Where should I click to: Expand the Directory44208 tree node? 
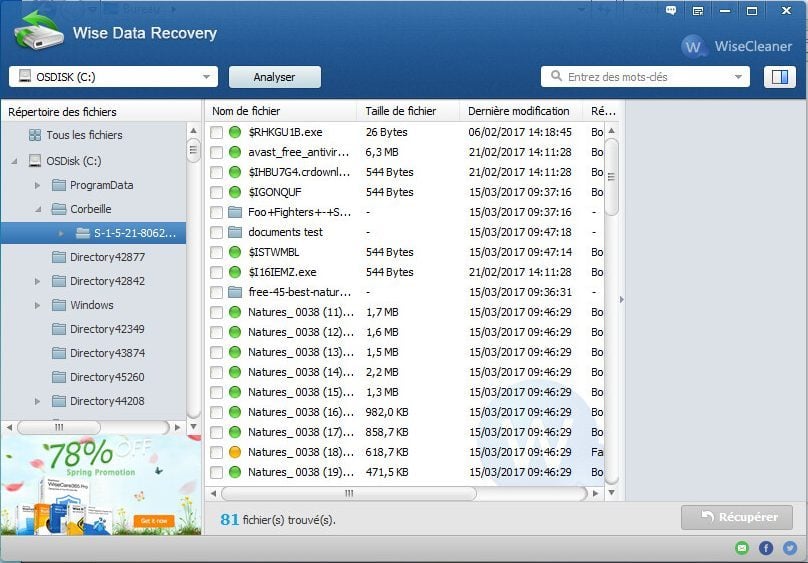(x=37, y=401)
